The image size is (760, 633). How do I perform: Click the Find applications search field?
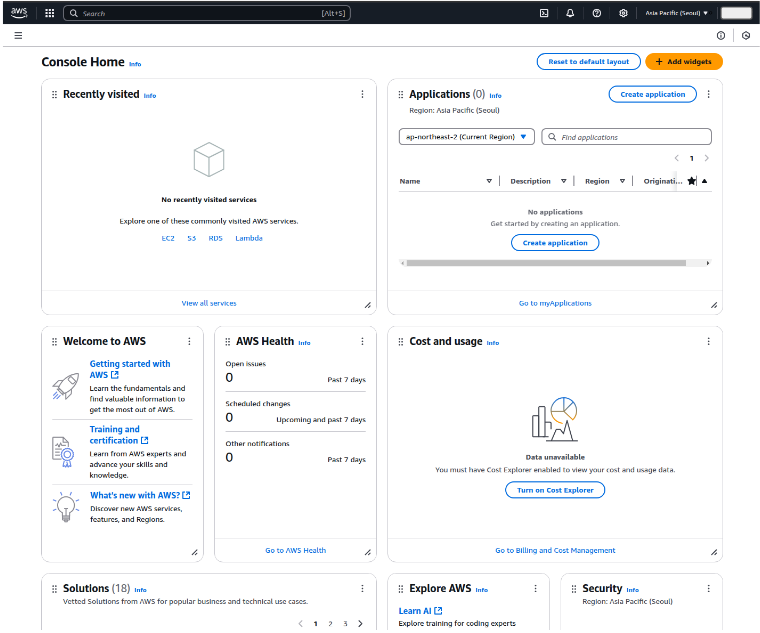tap(626, 137)
